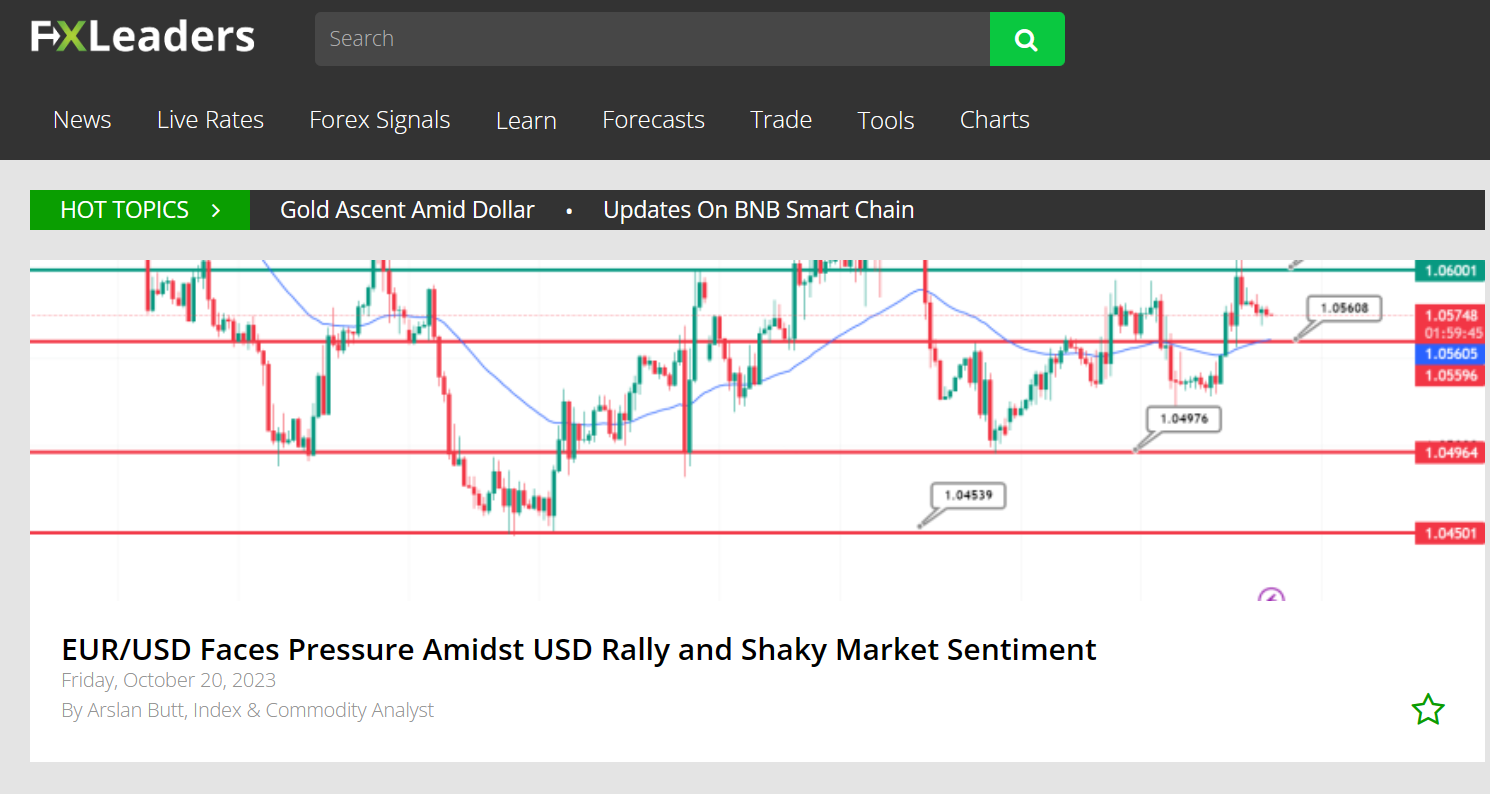Click the green 1.06001 resistance price label

pyautogui.click(x=1448, y=271)
